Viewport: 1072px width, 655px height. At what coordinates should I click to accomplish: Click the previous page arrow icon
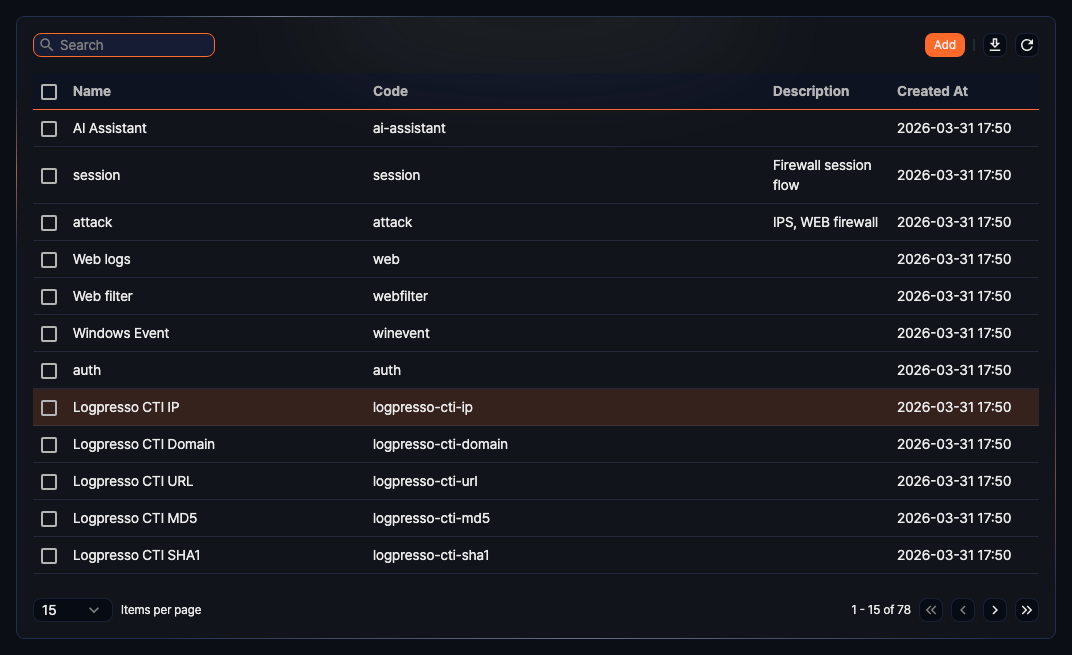coord(962,609)
